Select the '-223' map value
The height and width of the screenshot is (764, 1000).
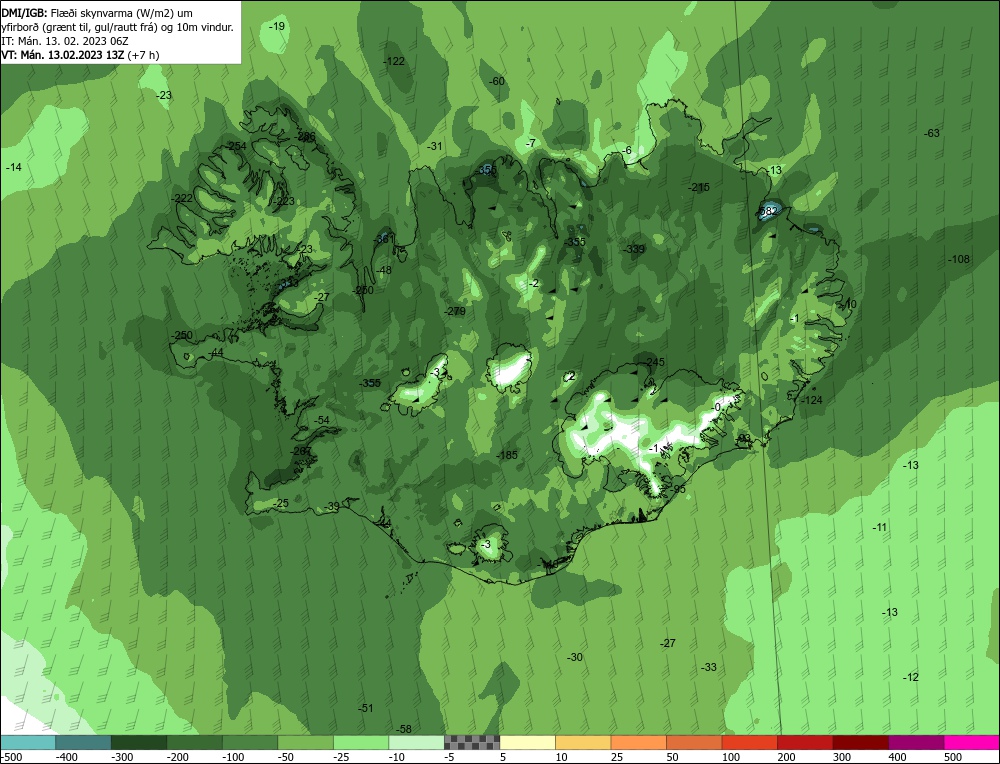click(284, 201)
